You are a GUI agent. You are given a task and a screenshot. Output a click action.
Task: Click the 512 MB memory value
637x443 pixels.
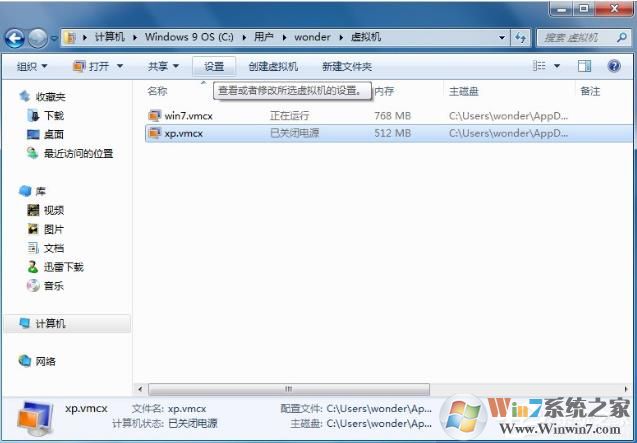point(392,133)
